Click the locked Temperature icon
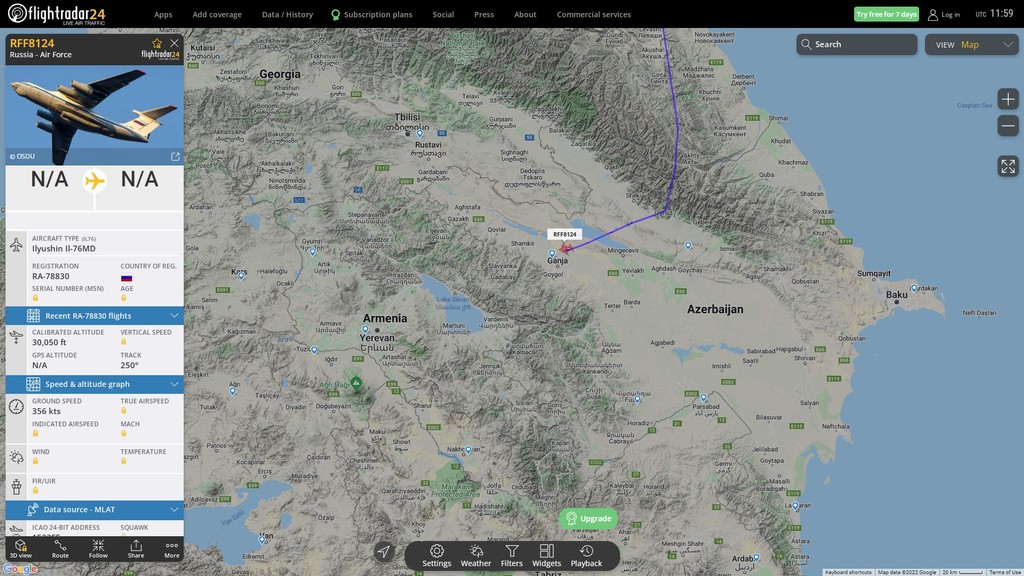This screenshot has height=576, width=1024. point(123,461)
